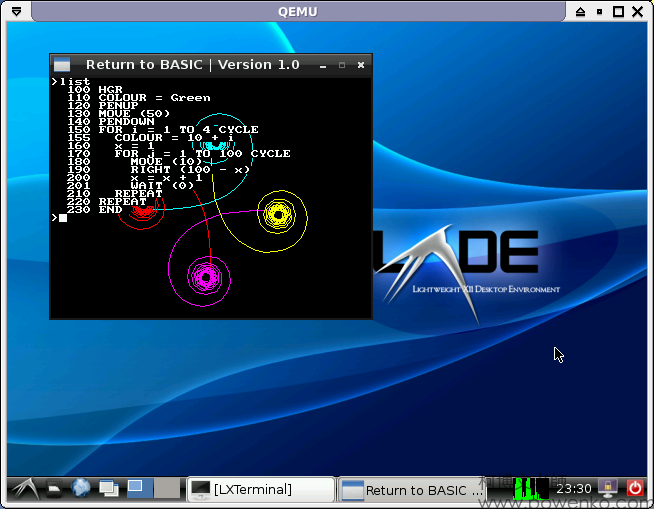Screen dimensions: 654x509
Task: Click line '120 PENUP'
Action: pos(103,106)
